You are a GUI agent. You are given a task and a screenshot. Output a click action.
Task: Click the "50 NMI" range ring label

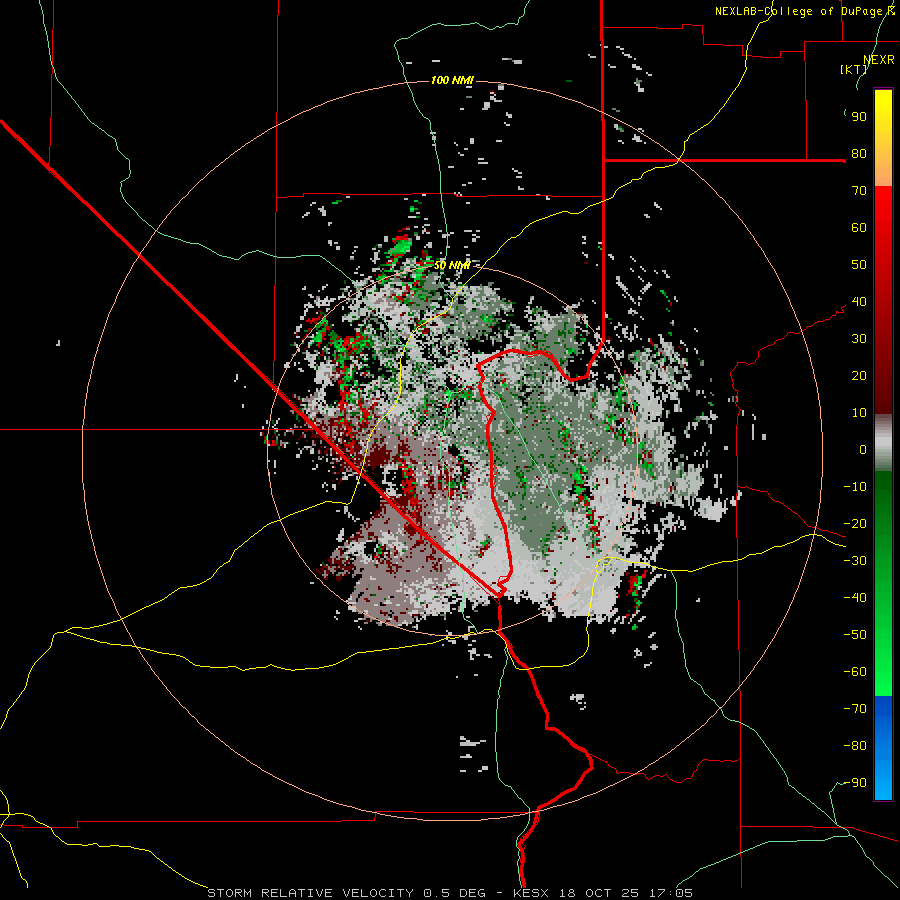(452, 265)
